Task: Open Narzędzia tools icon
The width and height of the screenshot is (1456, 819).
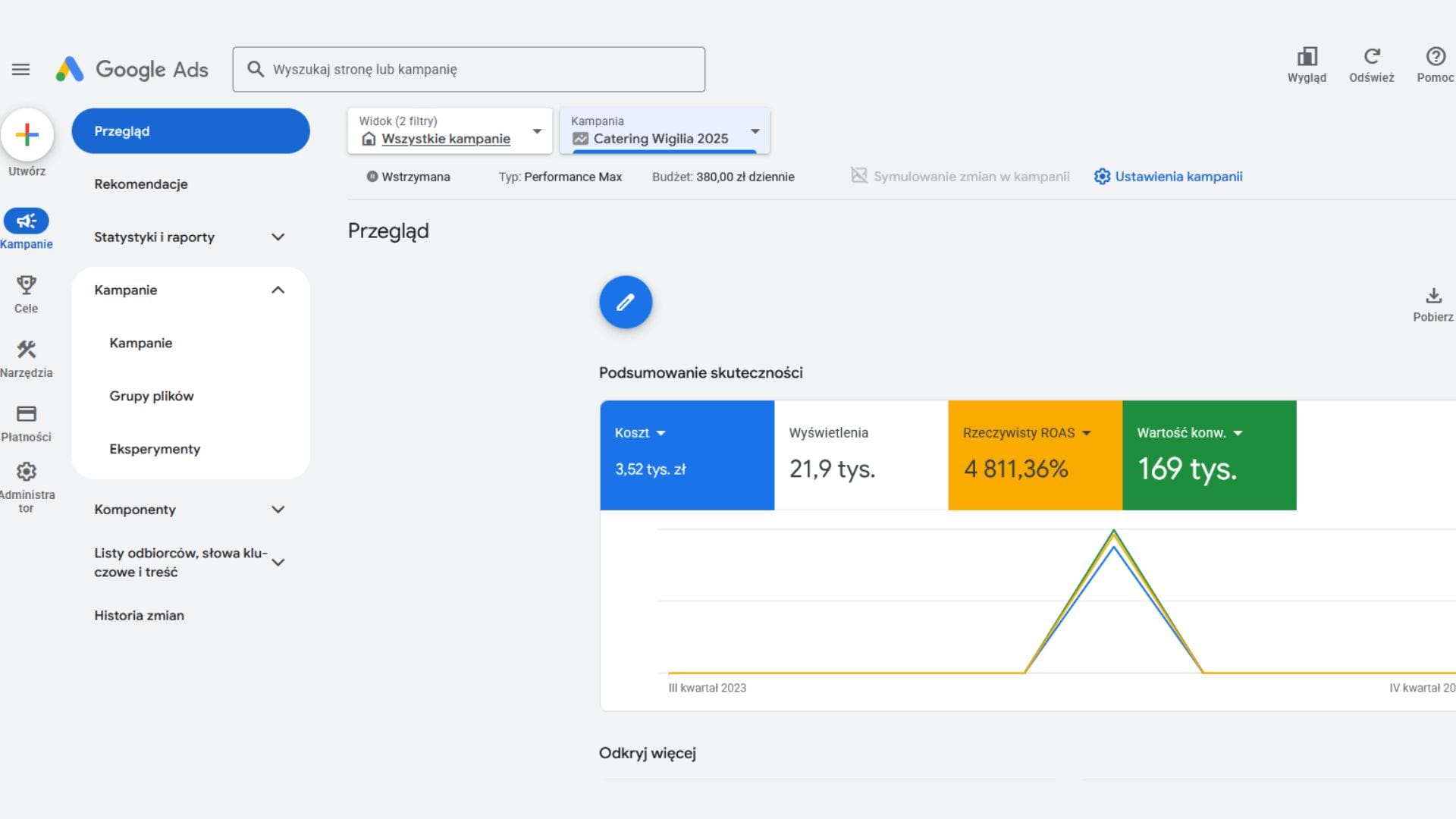Action: (26, 350)
